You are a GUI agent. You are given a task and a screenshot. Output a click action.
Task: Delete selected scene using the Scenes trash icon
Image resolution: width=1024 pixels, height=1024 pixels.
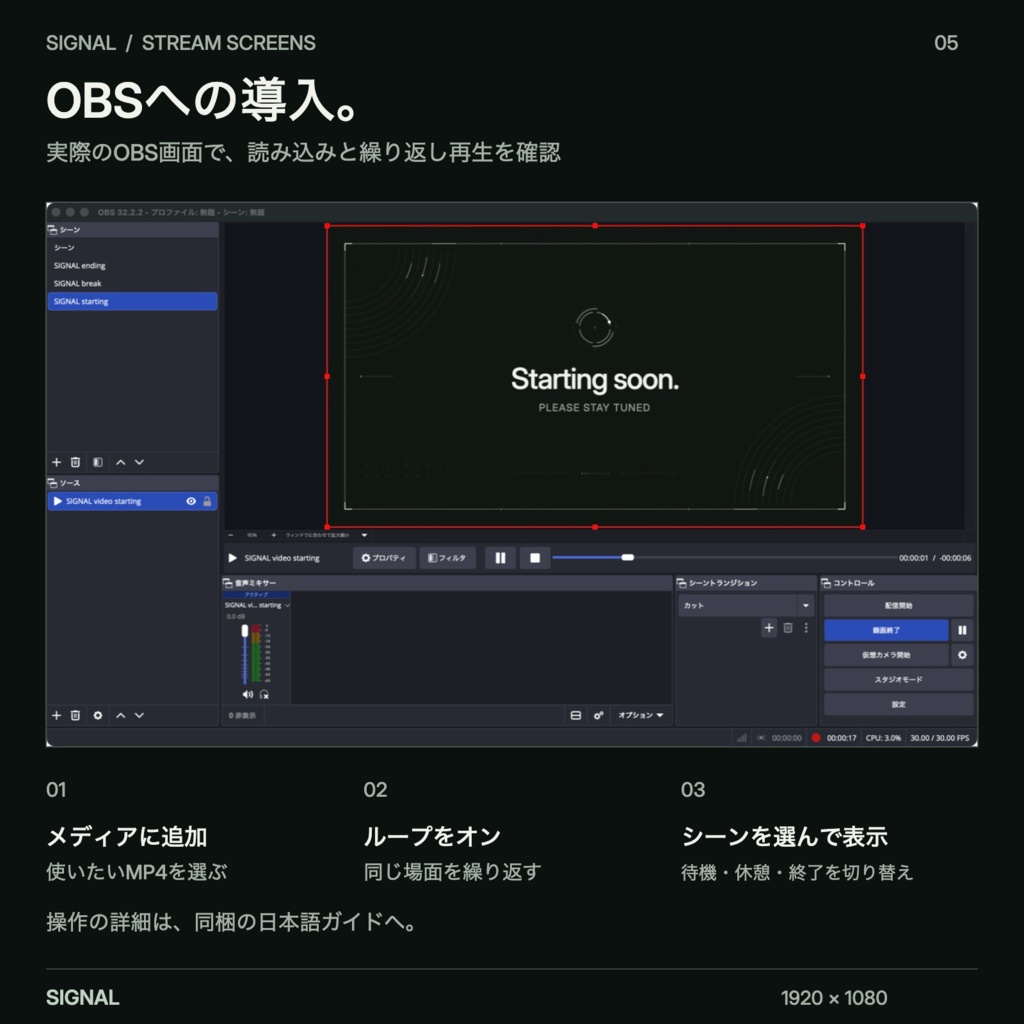(75, 462)
